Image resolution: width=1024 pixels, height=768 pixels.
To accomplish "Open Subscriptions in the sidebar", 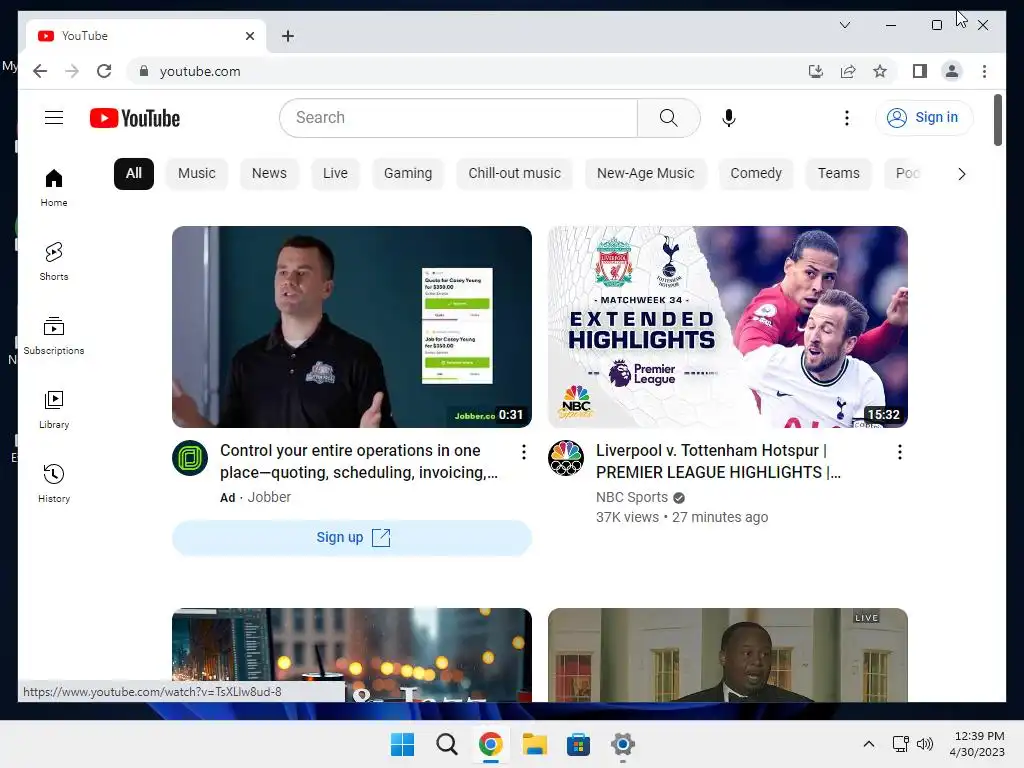I will point(54,336).
